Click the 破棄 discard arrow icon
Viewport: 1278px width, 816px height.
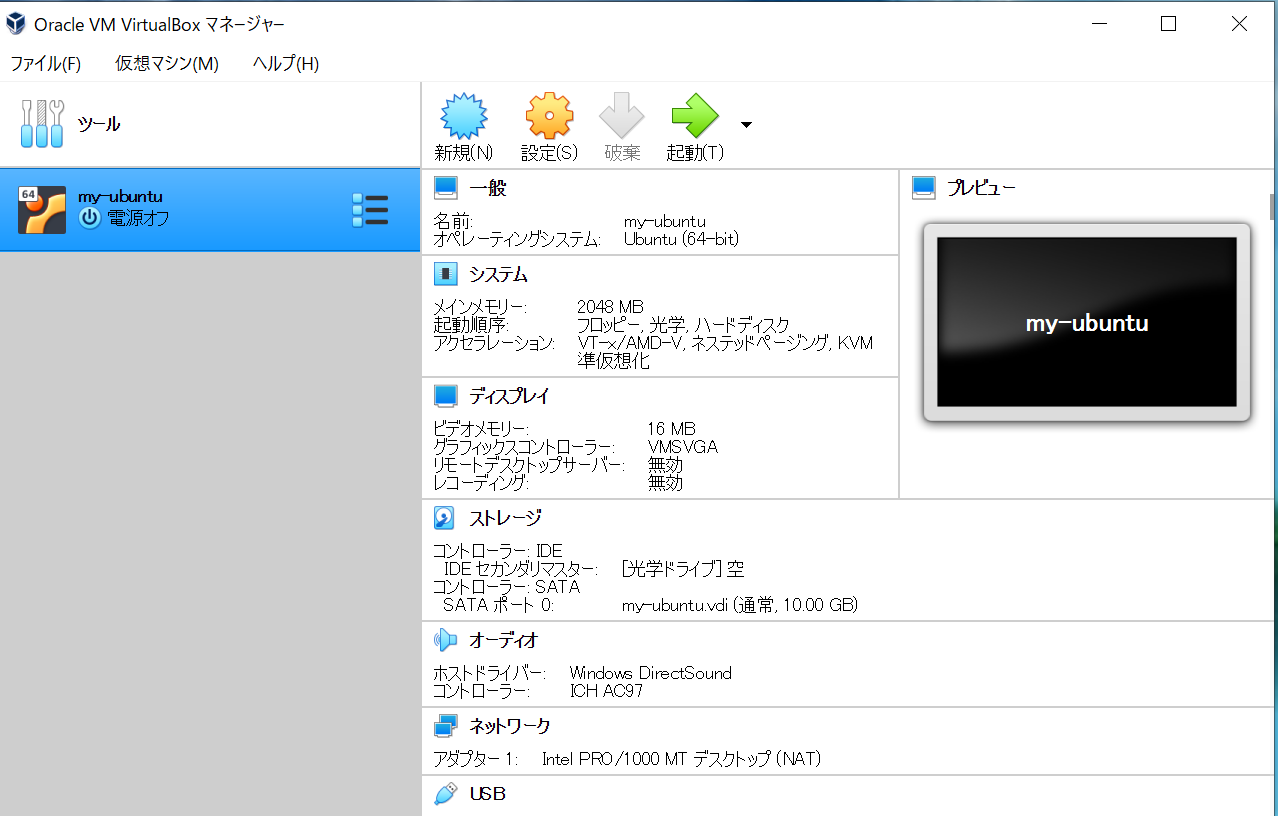[x=622, y=116]
